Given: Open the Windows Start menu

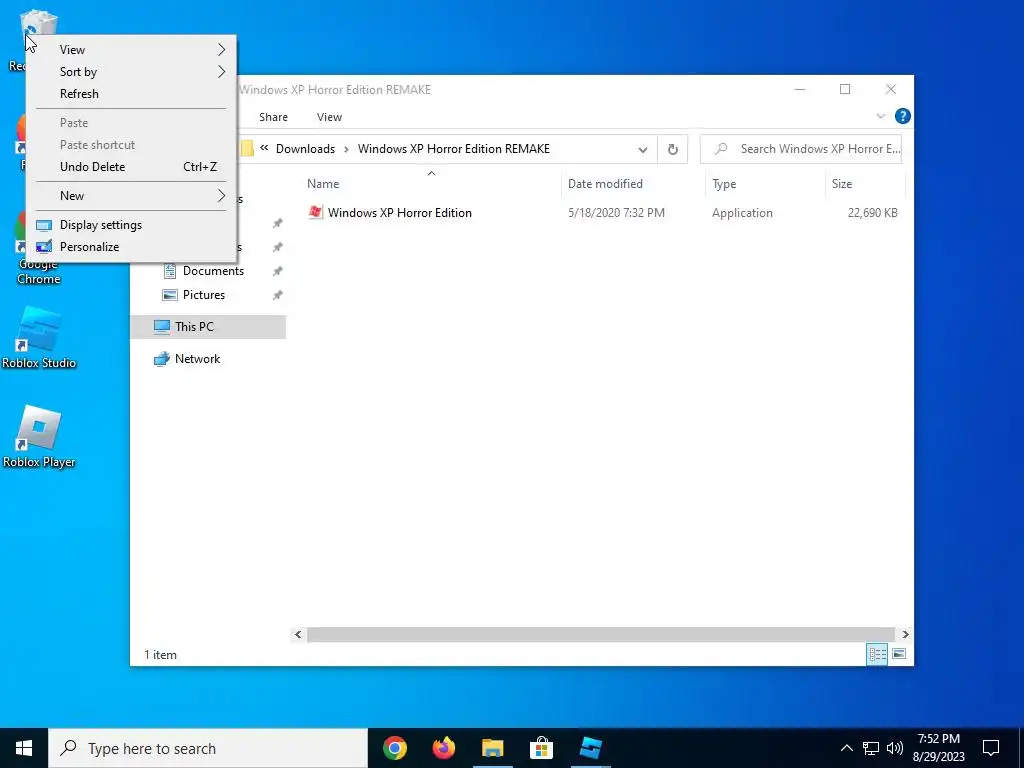Looking at the screenshot, I should (24, 748).
